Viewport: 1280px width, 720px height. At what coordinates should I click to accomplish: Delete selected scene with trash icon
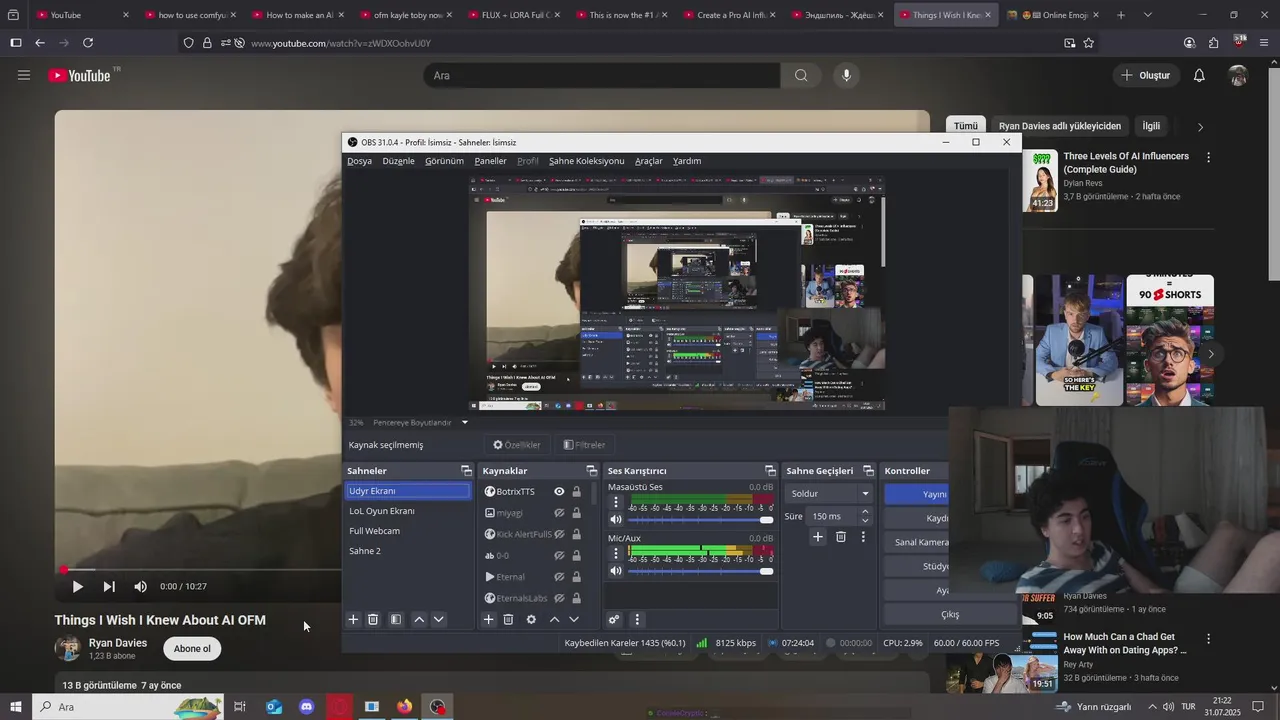point(373,620)
